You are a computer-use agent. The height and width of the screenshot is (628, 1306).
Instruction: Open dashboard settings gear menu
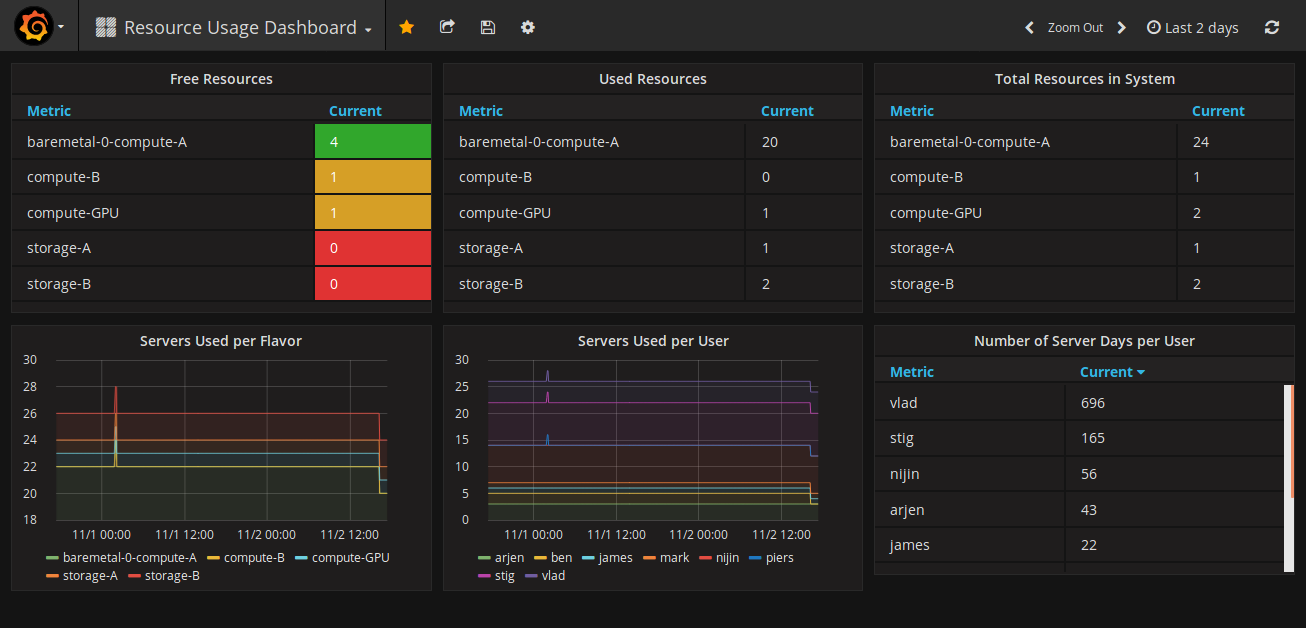point(528,27)
